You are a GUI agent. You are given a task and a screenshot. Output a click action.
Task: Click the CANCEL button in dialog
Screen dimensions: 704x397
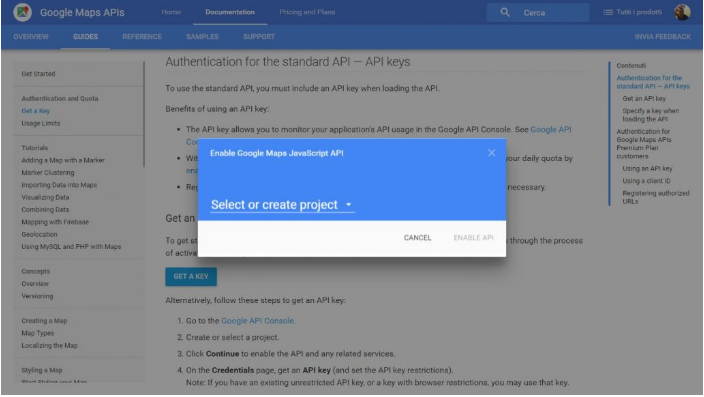click(417, 238)
